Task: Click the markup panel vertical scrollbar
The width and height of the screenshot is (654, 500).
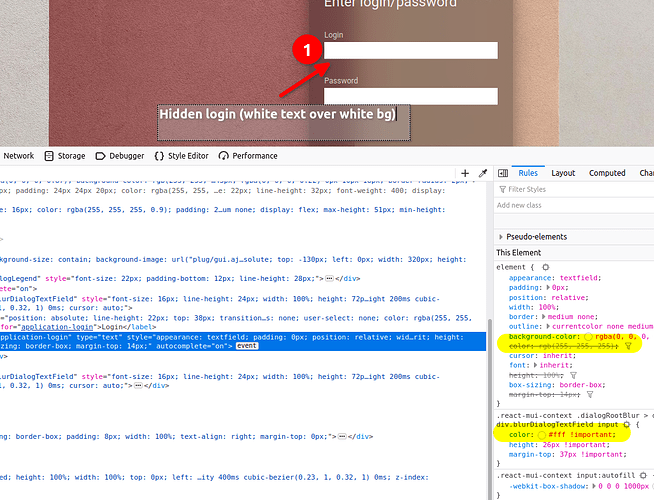Action: tap(490, 409)
